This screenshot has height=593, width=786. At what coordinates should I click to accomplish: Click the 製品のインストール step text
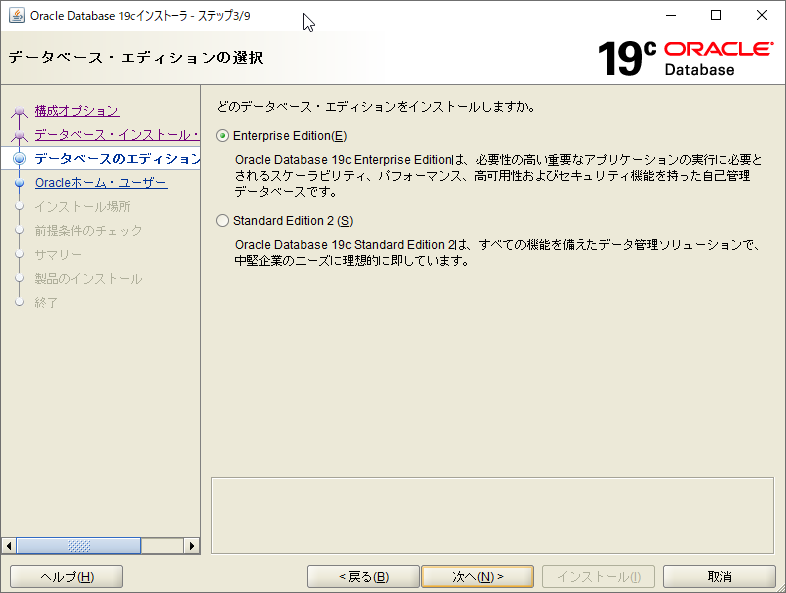point(88,279)
